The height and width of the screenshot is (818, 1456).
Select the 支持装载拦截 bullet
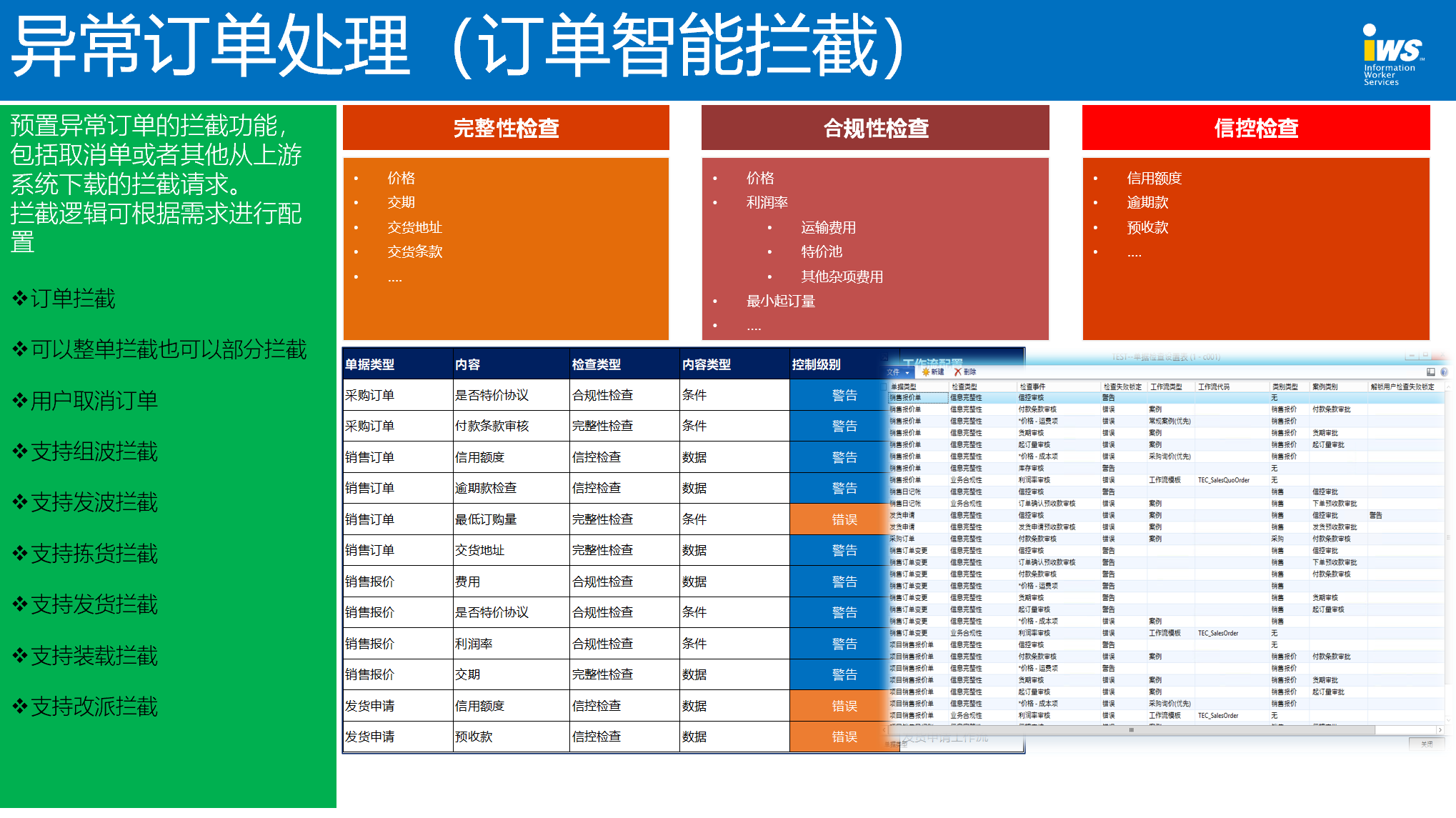pos(85,656)
